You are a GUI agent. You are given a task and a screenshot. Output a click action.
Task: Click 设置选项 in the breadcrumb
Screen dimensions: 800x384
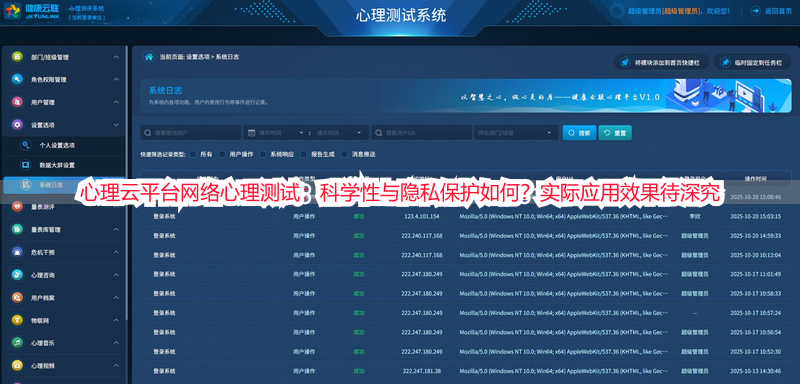pos(197,57)
